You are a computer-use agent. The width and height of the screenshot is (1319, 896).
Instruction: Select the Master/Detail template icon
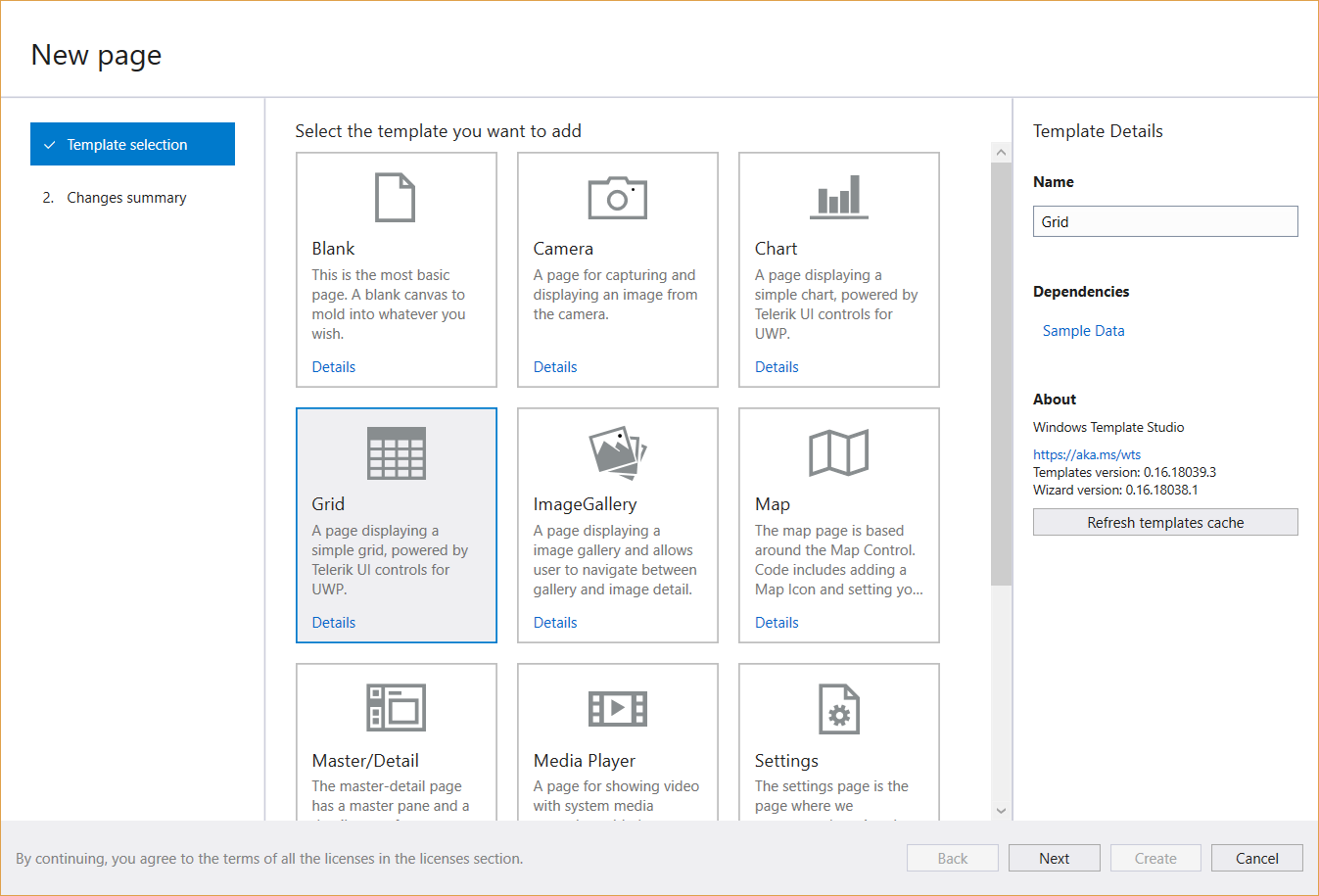396,708
